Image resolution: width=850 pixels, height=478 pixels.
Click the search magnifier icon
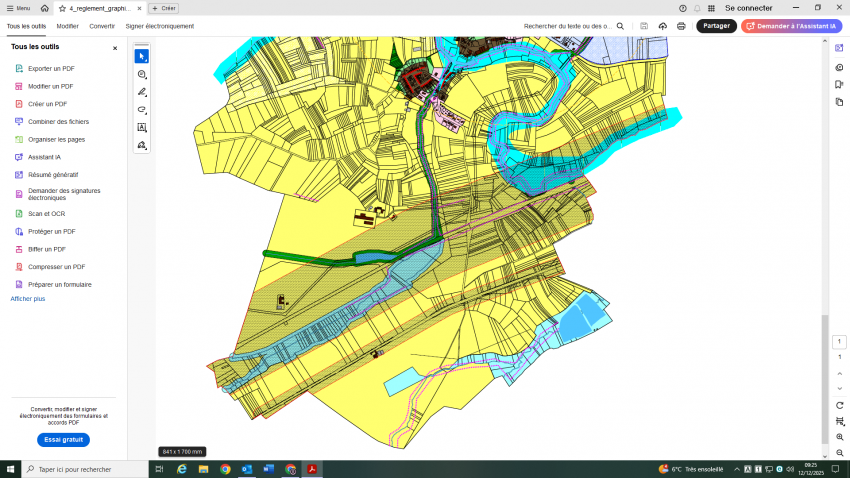pos(620,26)
